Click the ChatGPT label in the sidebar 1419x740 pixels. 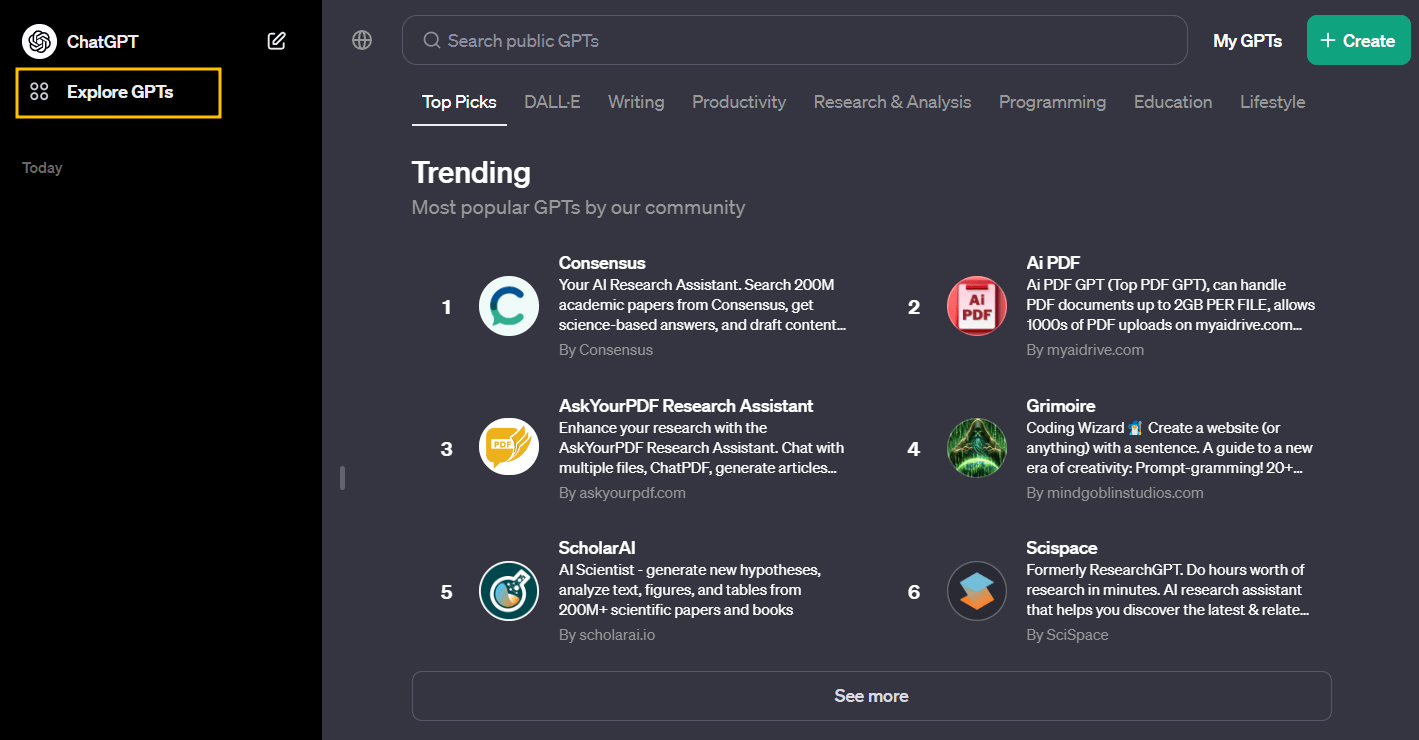point(102,42)
